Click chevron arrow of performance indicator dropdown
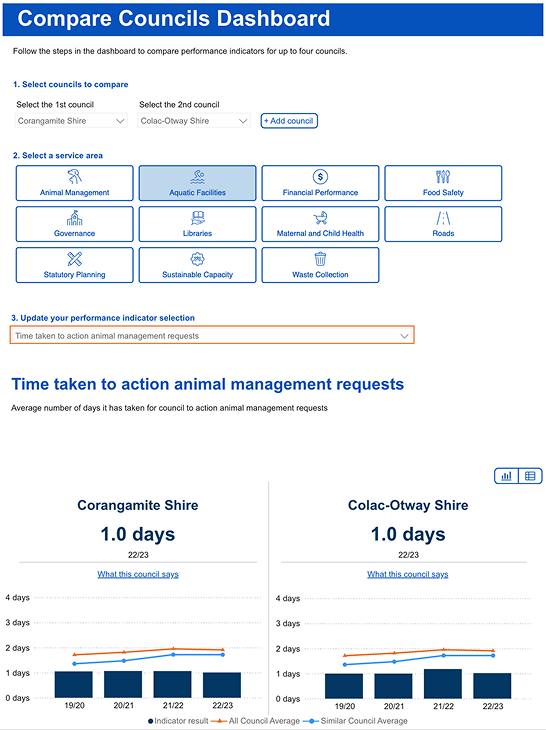Screen dimensions: 546x730 404,336
